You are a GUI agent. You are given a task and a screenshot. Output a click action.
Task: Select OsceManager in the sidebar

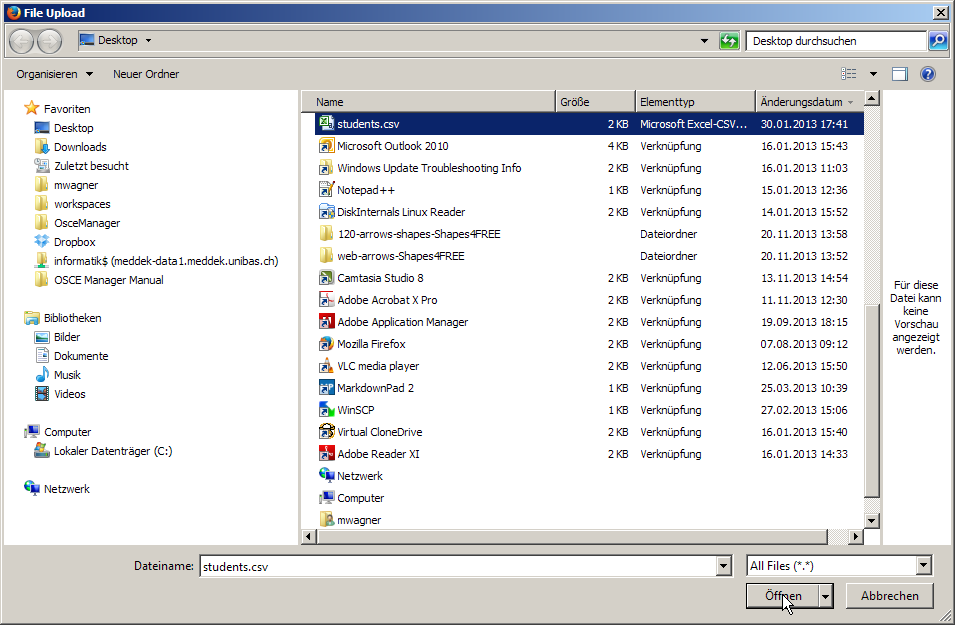87,223
